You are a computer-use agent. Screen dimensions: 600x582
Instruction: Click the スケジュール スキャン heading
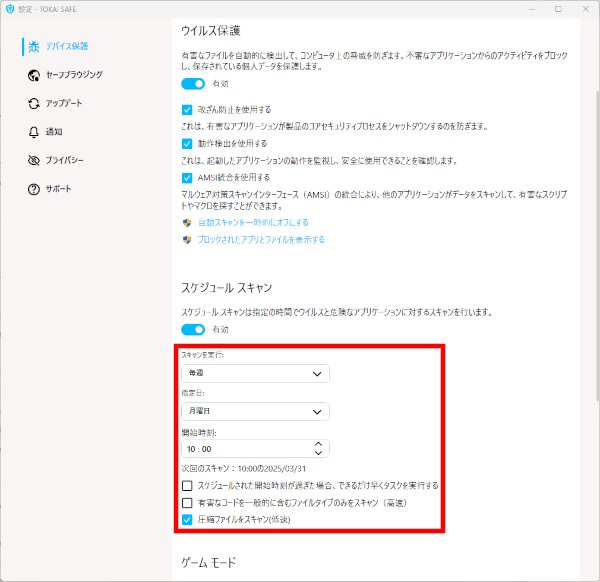click(x=227, y=288)
